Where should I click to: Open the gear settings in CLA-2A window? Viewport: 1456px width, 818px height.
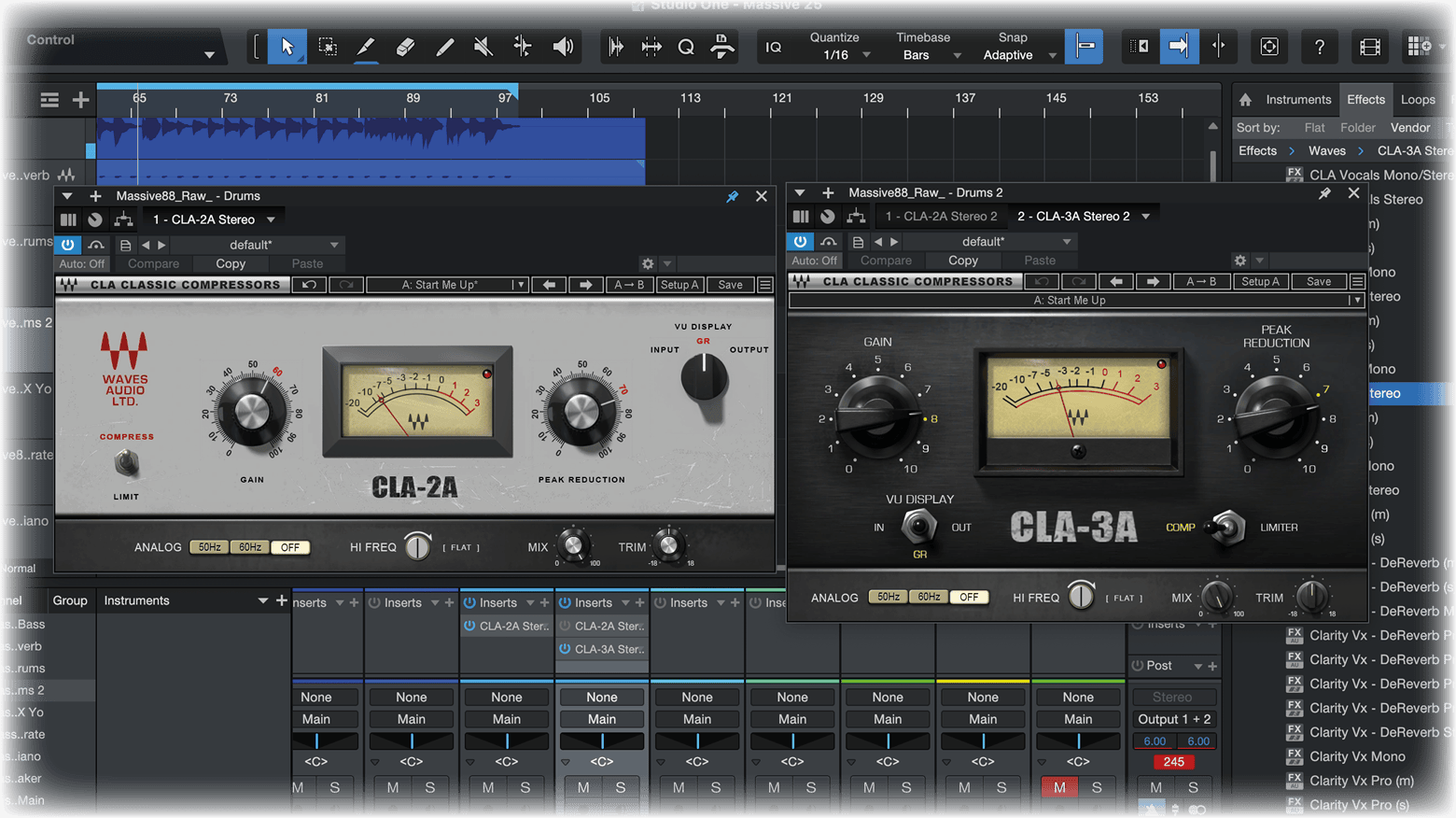point(648,264)
